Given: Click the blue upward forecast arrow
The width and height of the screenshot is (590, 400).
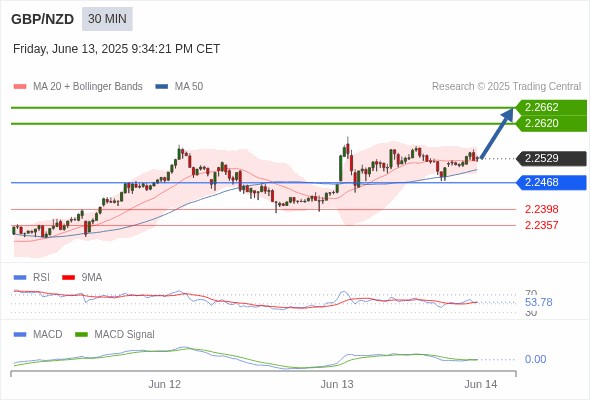Looking at the screenshot, I should click(x=497, y=133).
